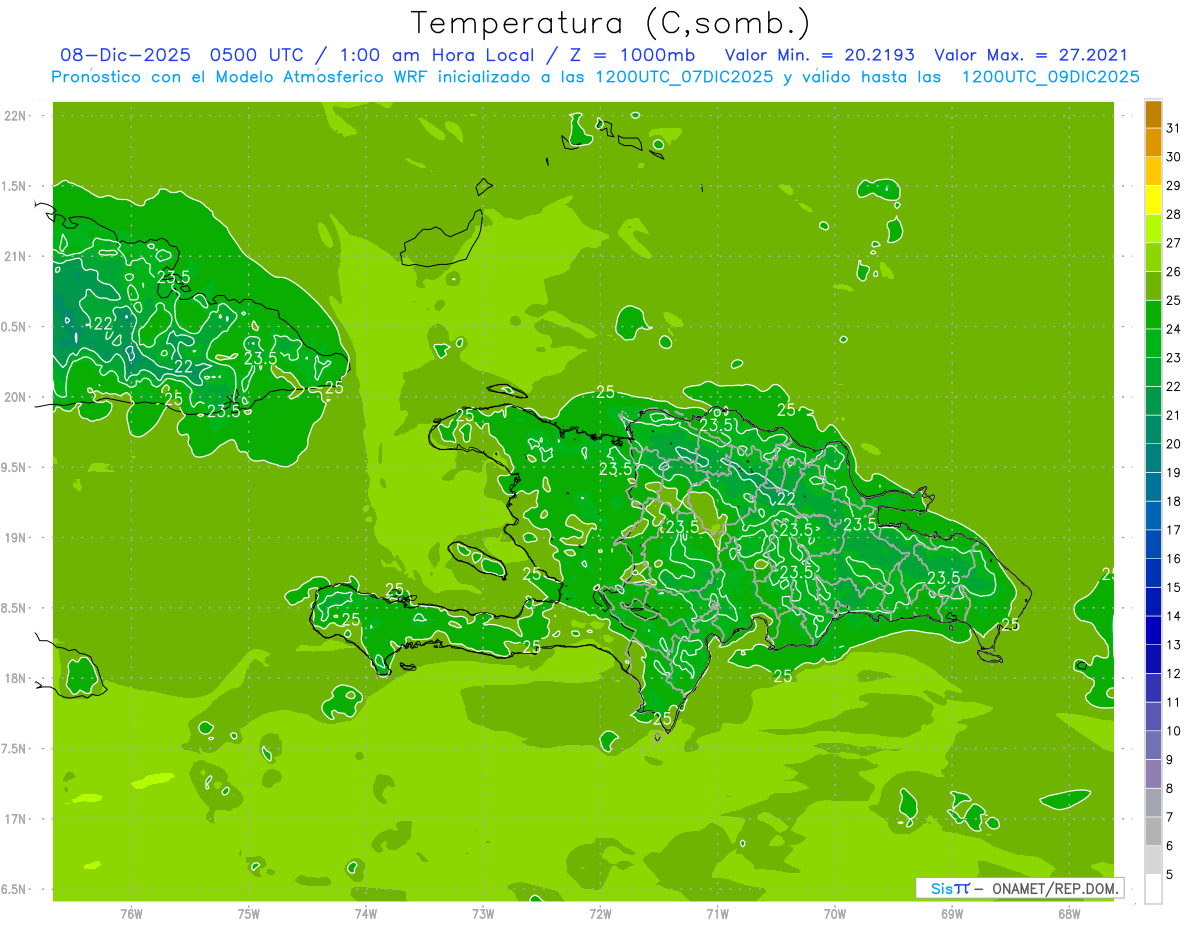
Task: Click the "76W" longitude label
Action: 131,914
